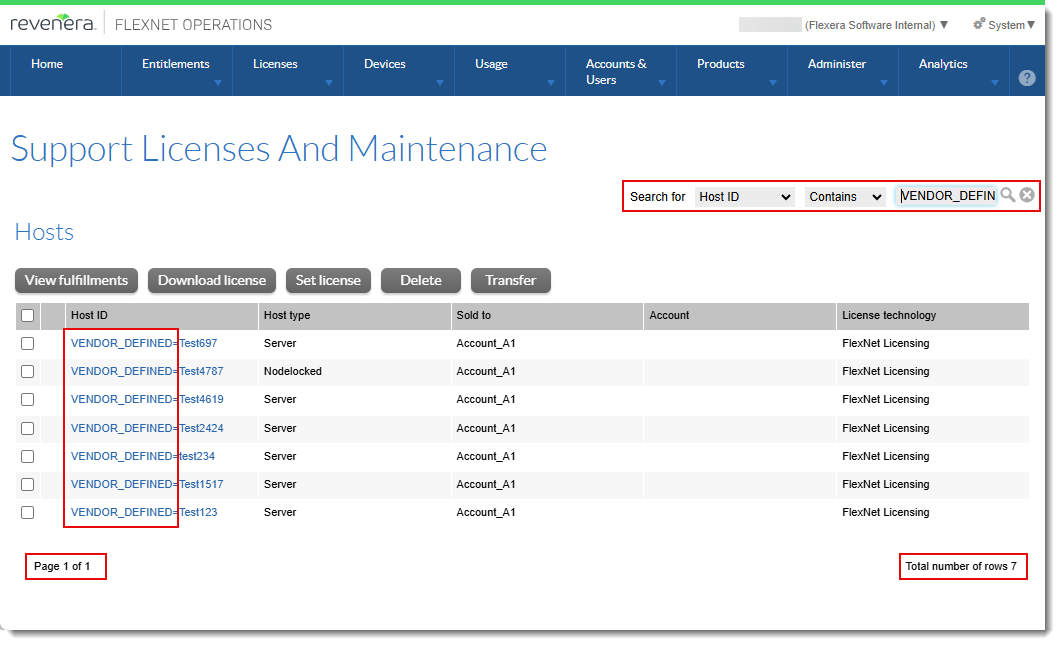Open the Devices menu
1060x645 pixels.
pos(385,64)
